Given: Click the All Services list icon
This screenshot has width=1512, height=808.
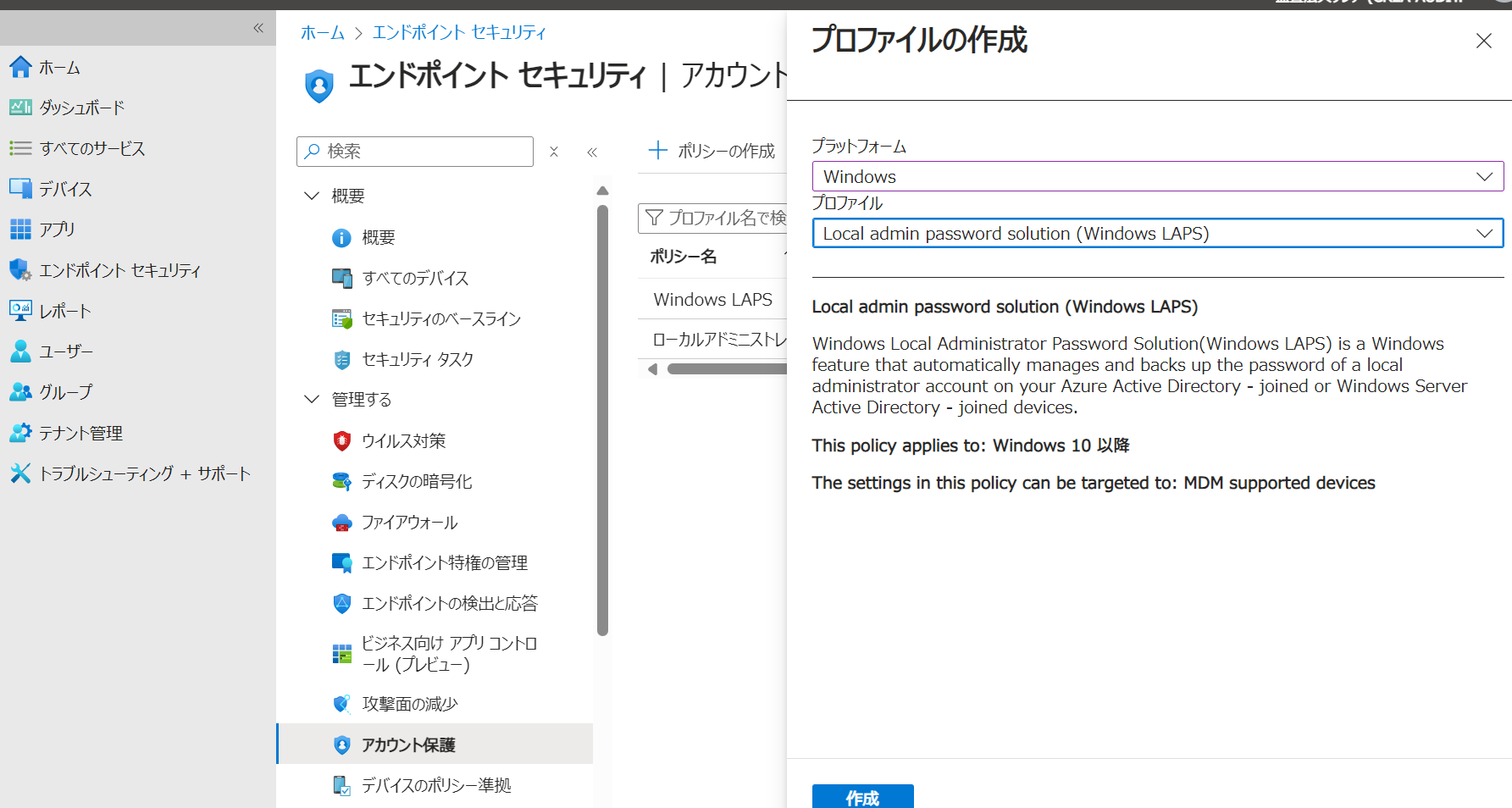Looking at the screenshot, I should click(20, 148).
